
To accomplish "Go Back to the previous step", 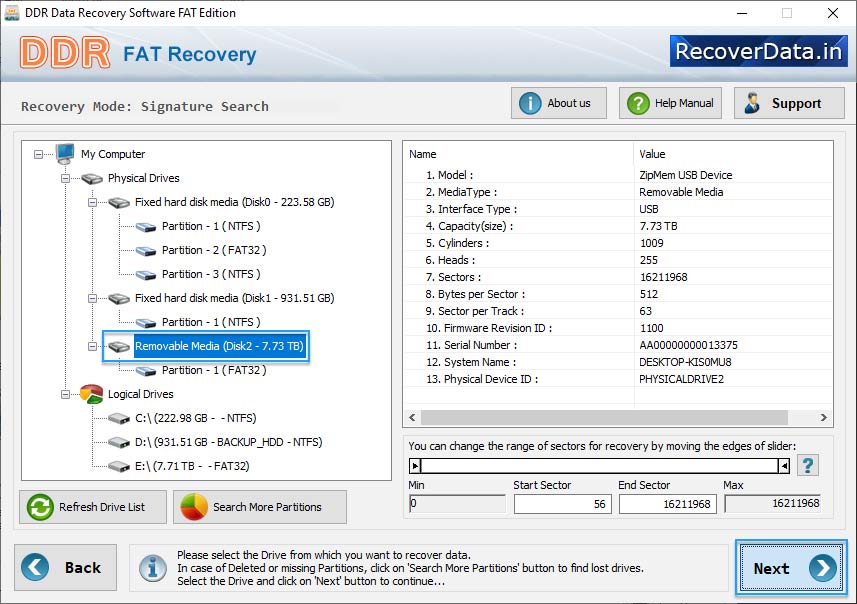I will 66,567.
